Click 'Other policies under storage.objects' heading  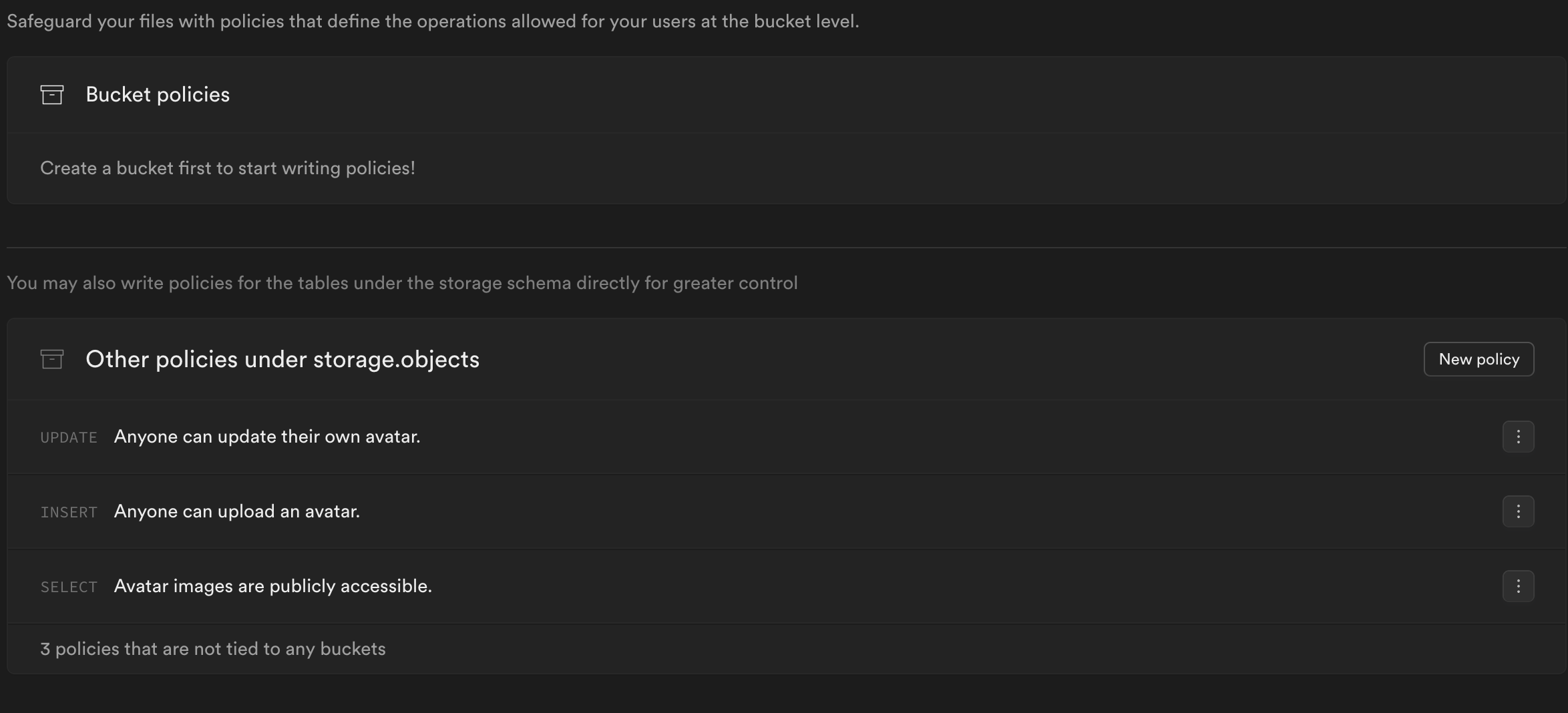[x=282, y=359]
